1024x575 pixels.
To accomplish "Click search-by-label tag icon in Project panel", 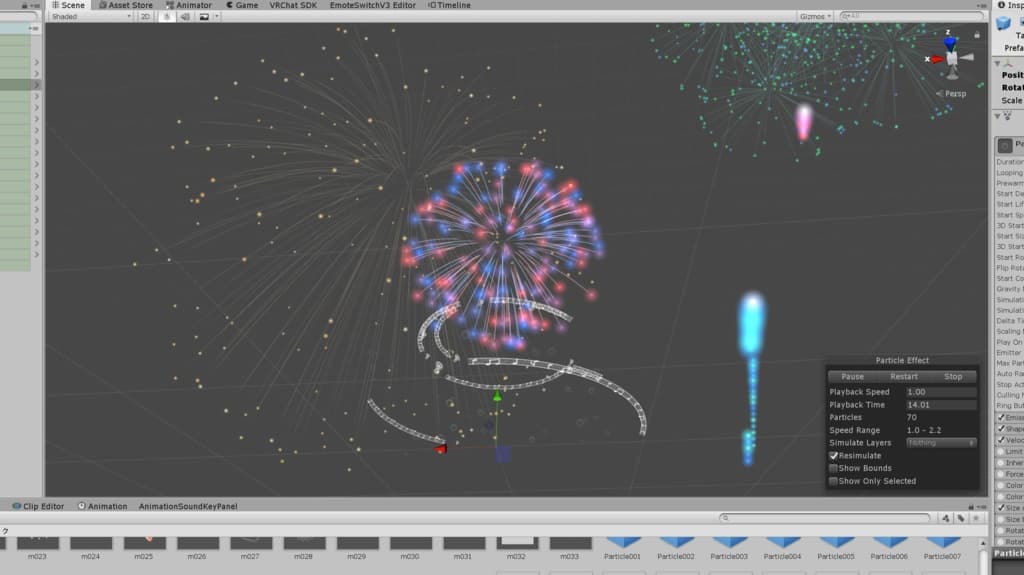I will tap(960, 518).
